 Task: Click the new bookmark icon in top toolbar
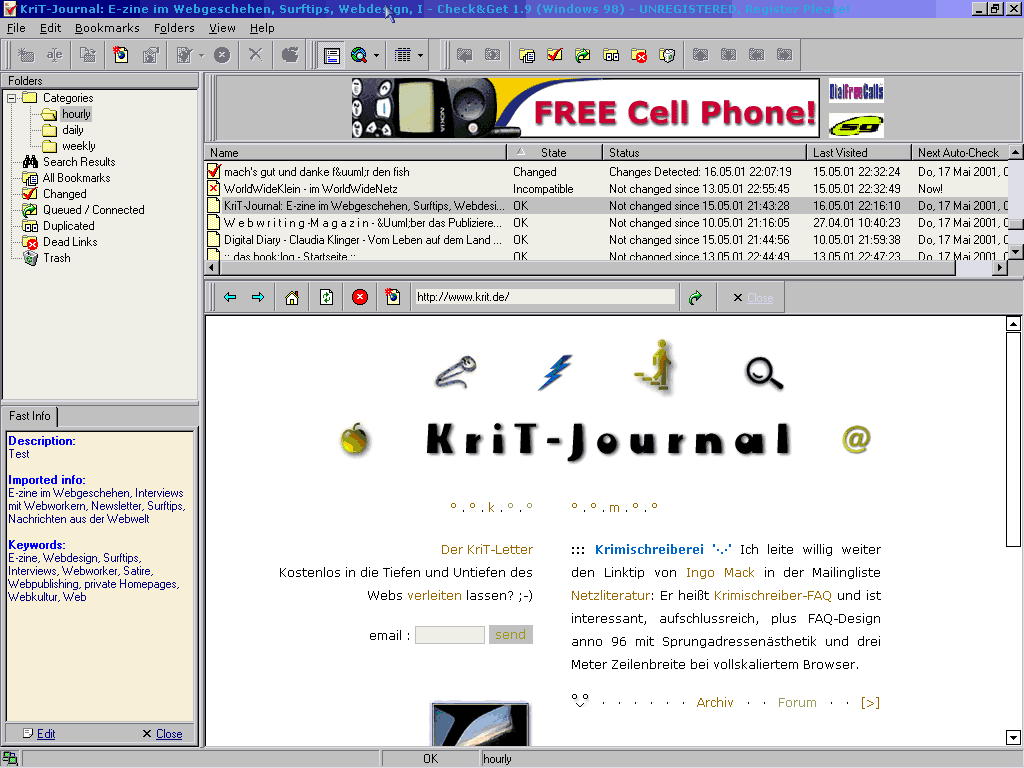121,55
